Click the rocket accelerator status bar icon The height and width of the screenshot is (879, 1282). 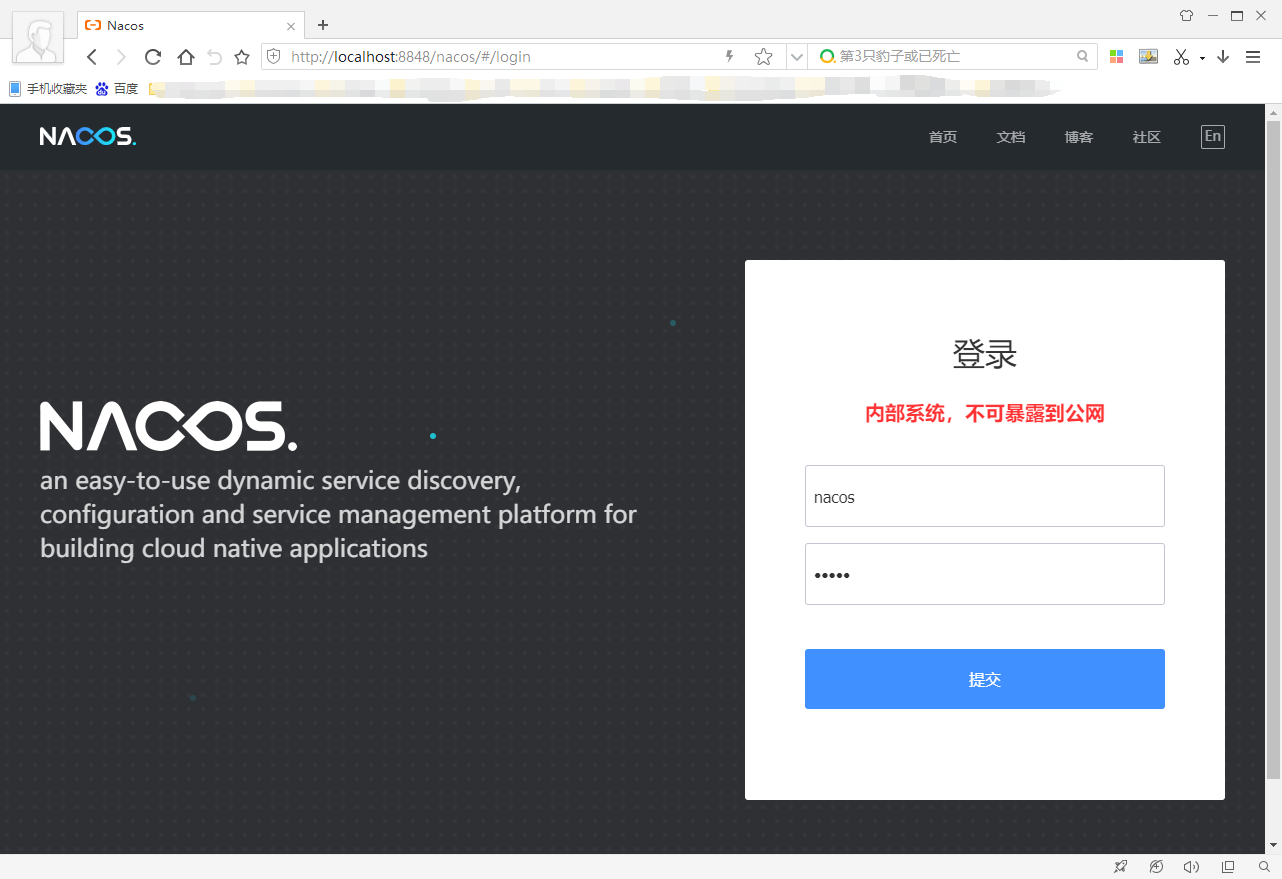point(1121,866)
